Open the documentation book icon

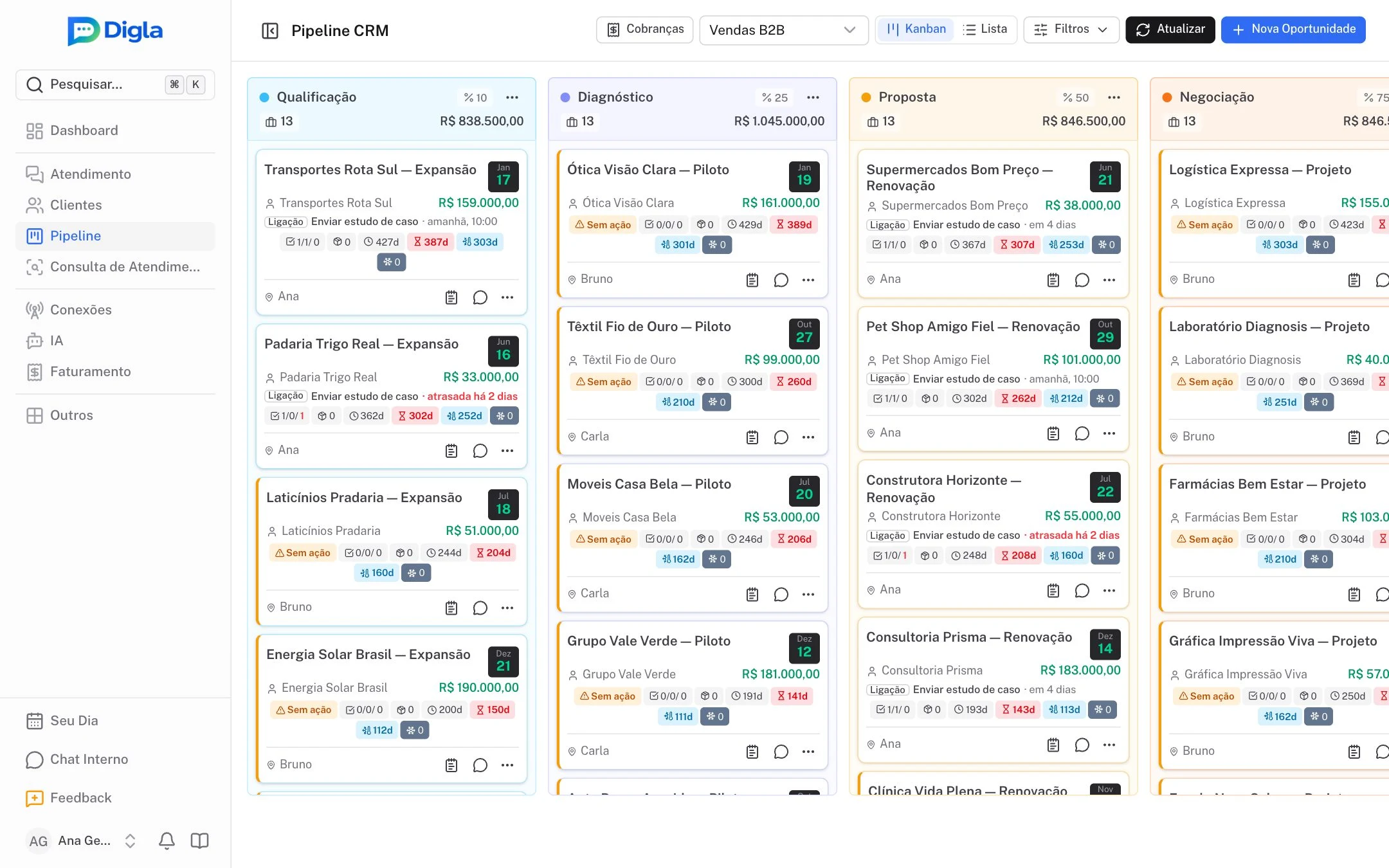[199, 840]
